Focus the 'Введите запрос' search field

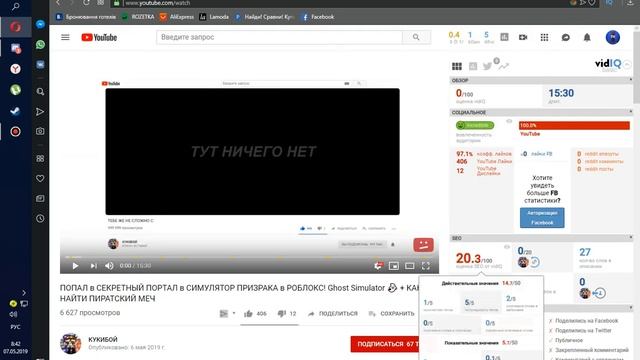(279, 37)
